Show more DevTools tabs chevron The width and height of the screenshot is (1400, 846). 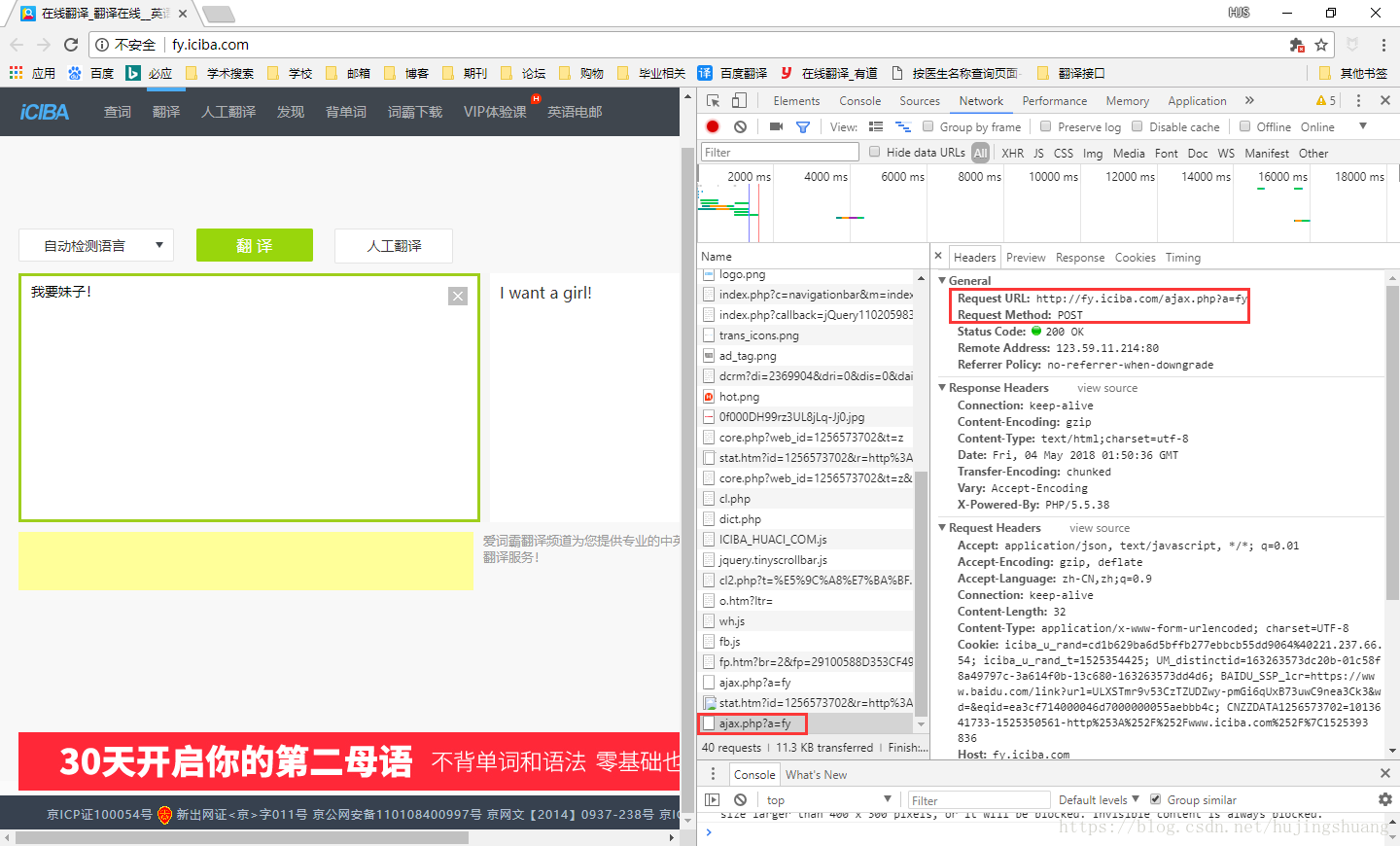pos(1249,100)
